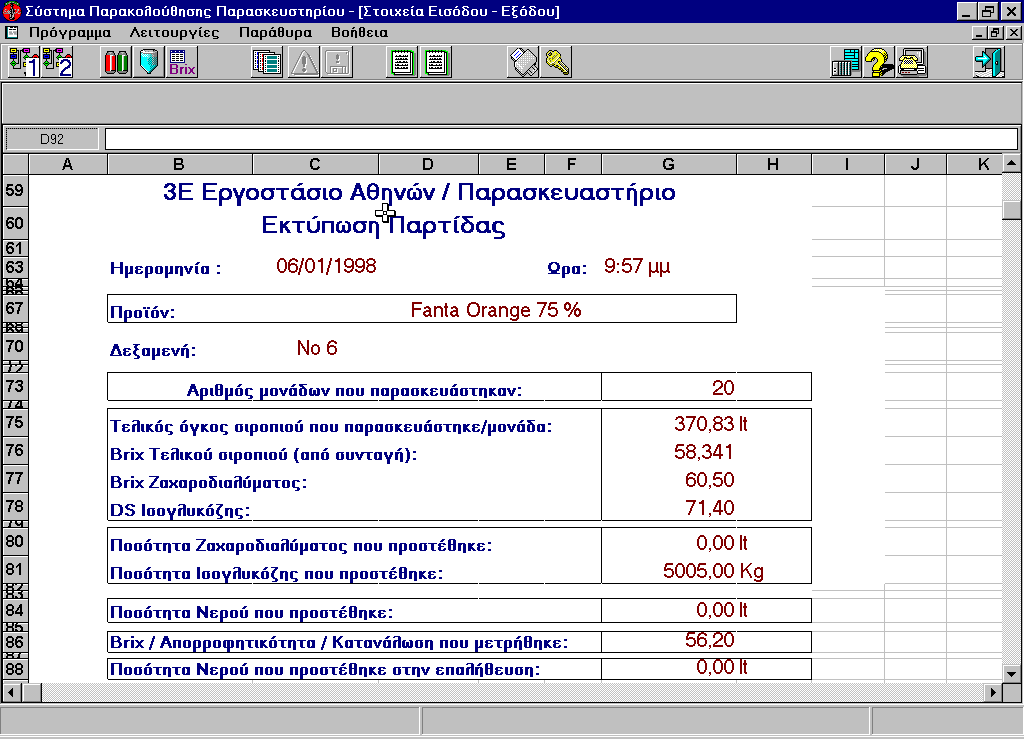Click the red and green cans icon
The image size is (1024, 739).
click(117, 63)
